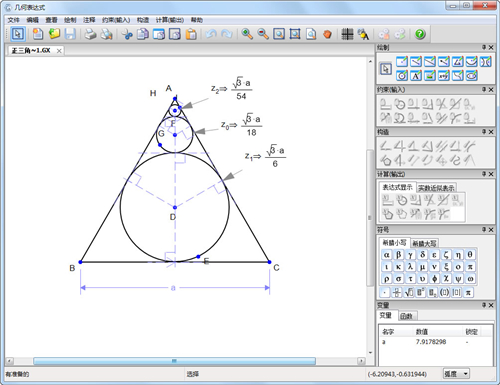Click the zoom out magnifier icon
The height and width of the screenshot is (385, 500).
263,34
